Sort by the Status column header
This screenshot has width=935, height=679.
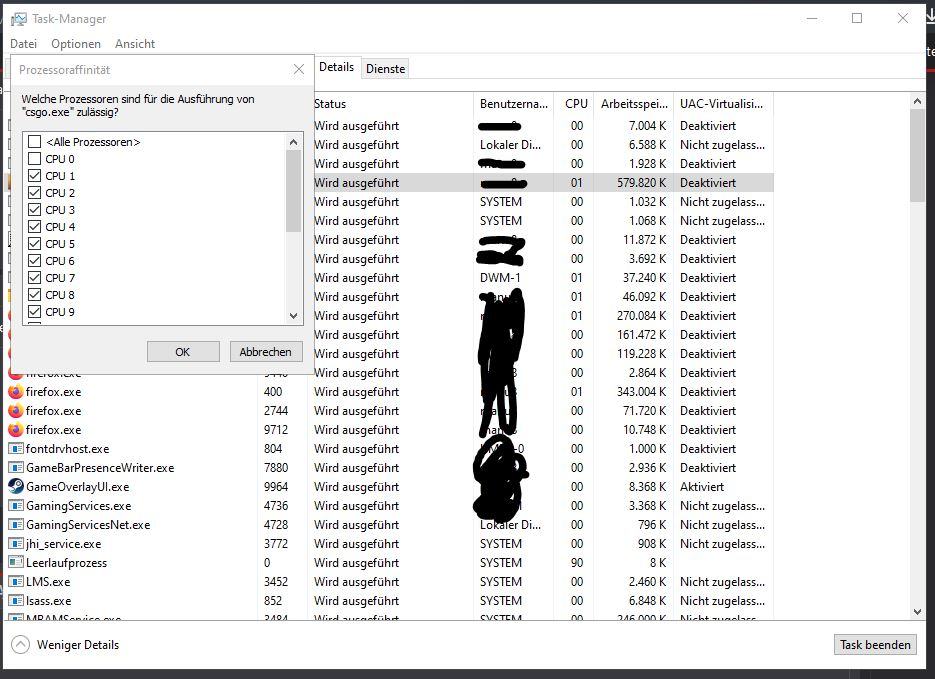pos(392,104)
